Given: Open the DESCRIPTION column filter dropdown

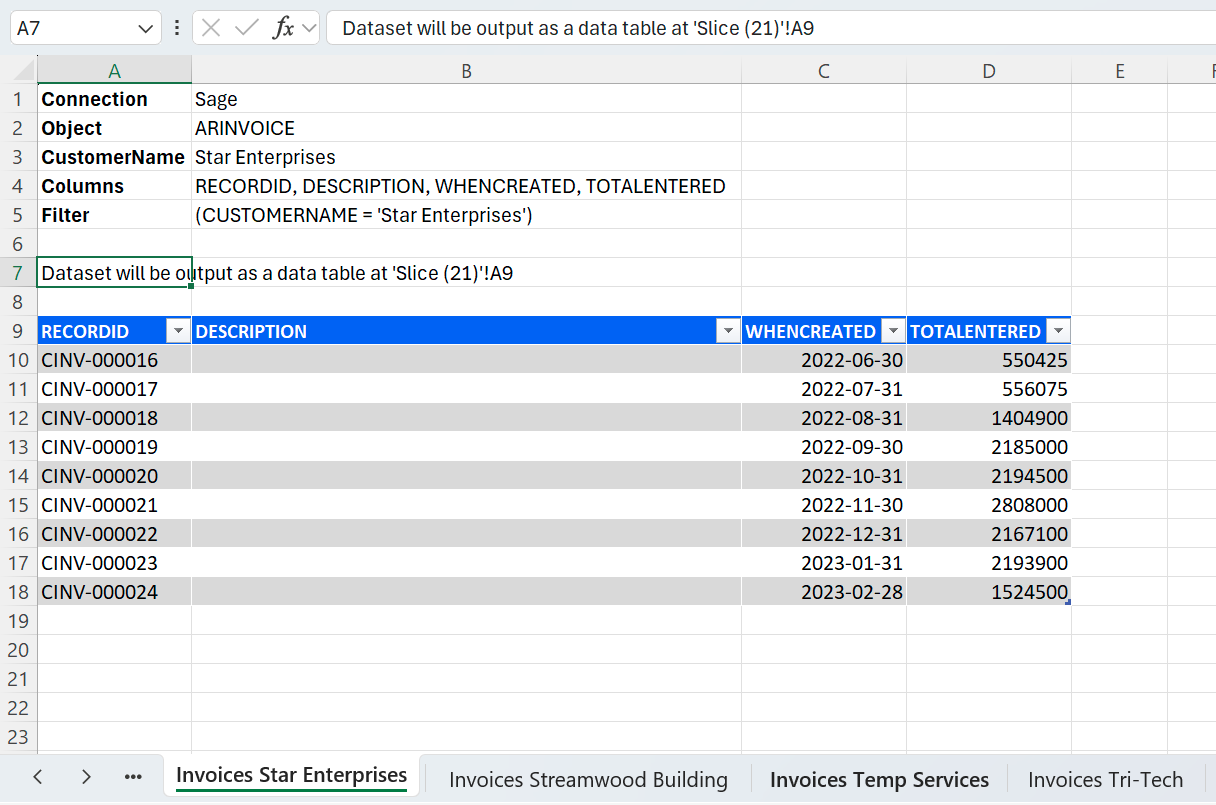Looking at the screenshot, I should point(729,332).
